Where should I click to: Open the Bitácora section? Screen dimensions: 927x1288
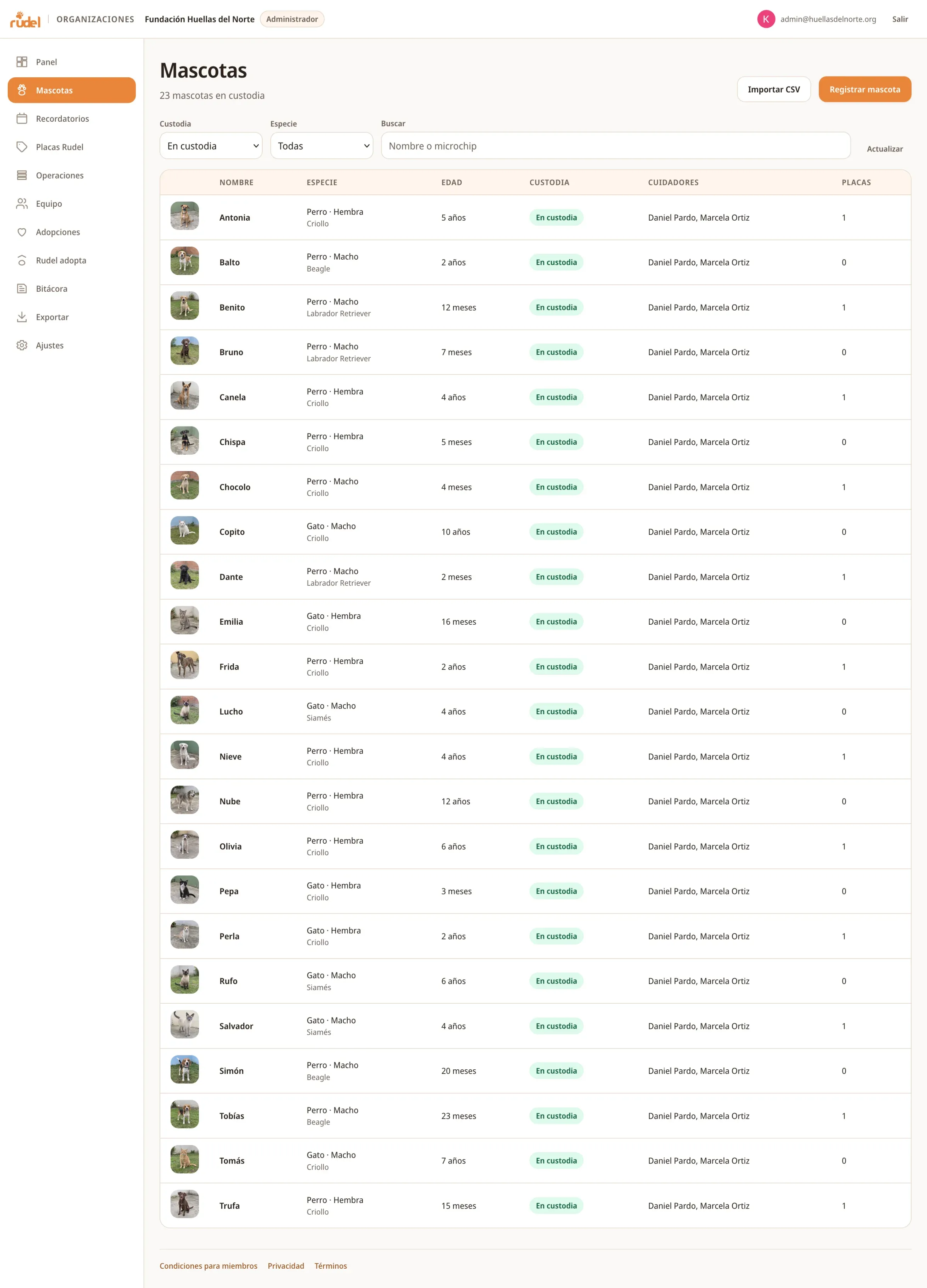tap(71, 289)
